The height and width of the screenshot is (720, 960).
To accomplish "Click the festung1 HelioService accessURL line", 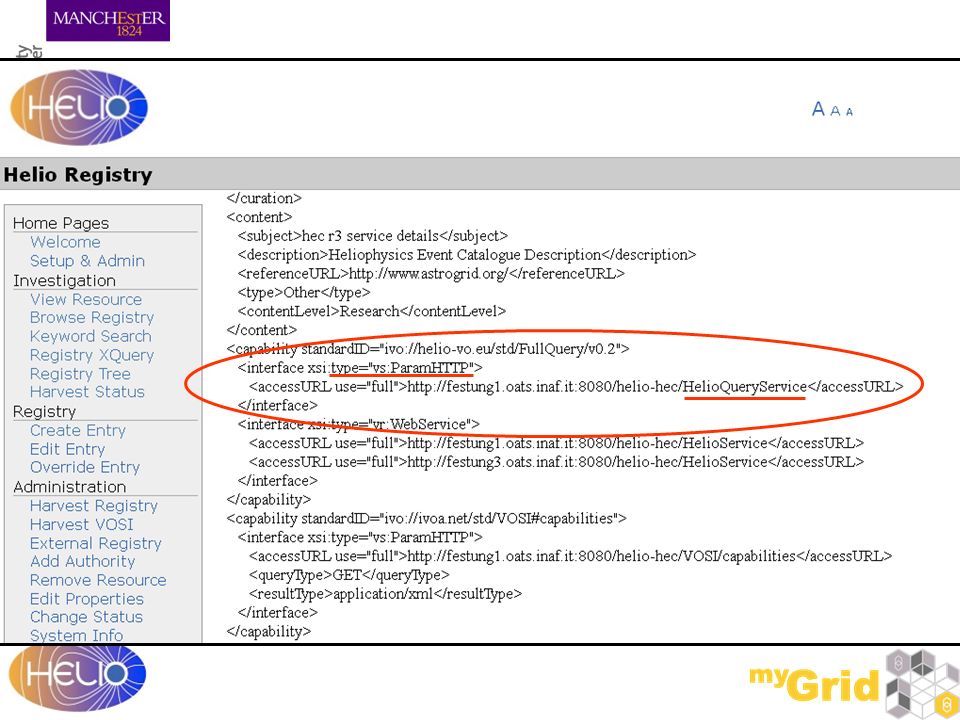I will 557,443.
